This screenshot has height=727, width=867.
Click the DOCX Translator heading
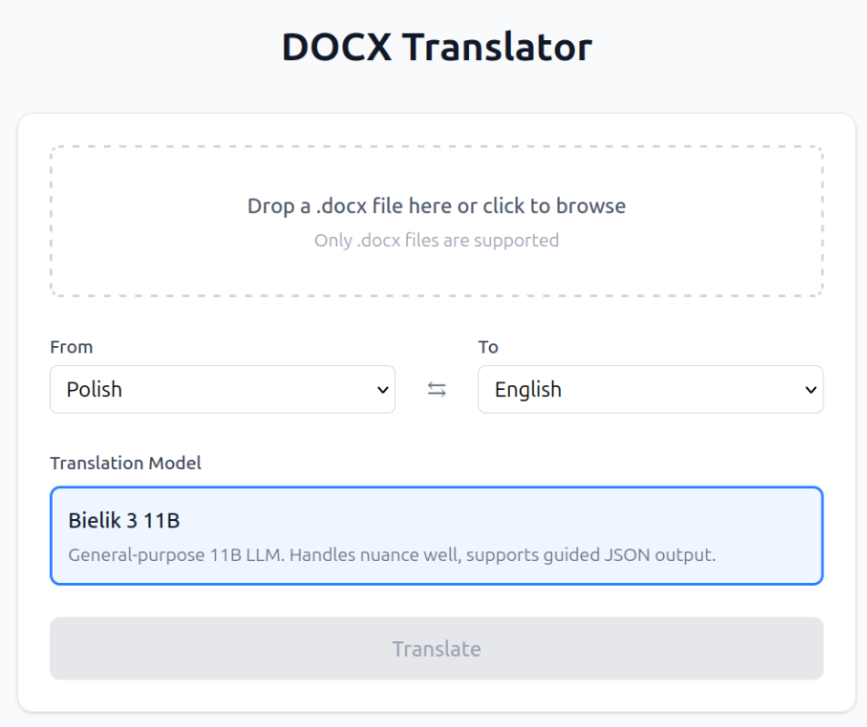click(437, 46)
